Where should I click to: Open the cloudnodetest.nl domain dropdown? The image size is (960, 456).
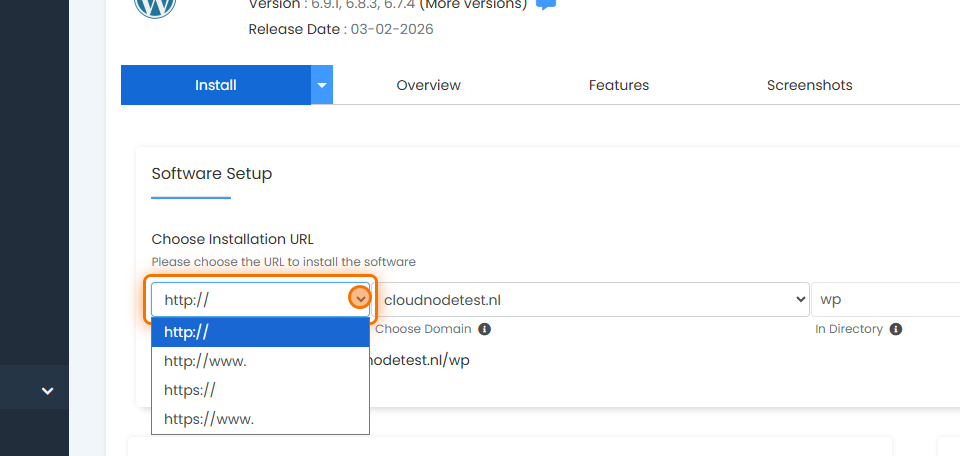595,298
